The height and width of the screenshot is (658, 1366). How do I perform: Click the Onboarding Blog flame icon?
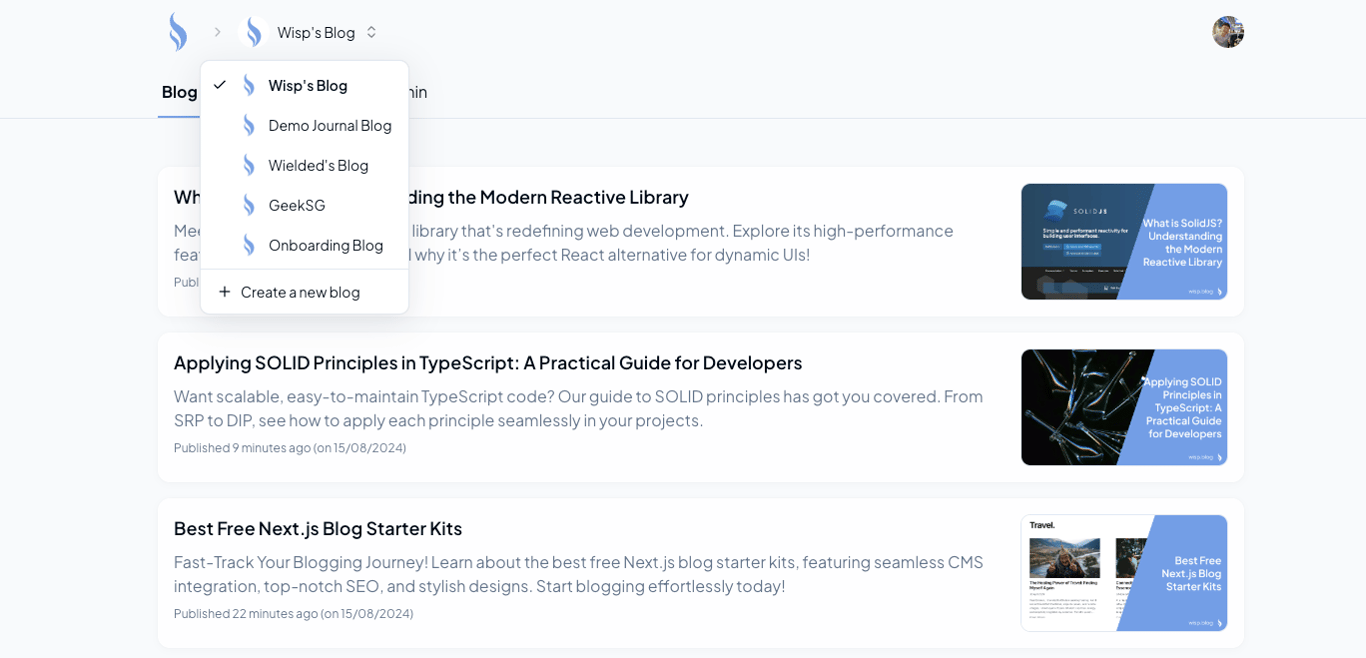[249, 245]
